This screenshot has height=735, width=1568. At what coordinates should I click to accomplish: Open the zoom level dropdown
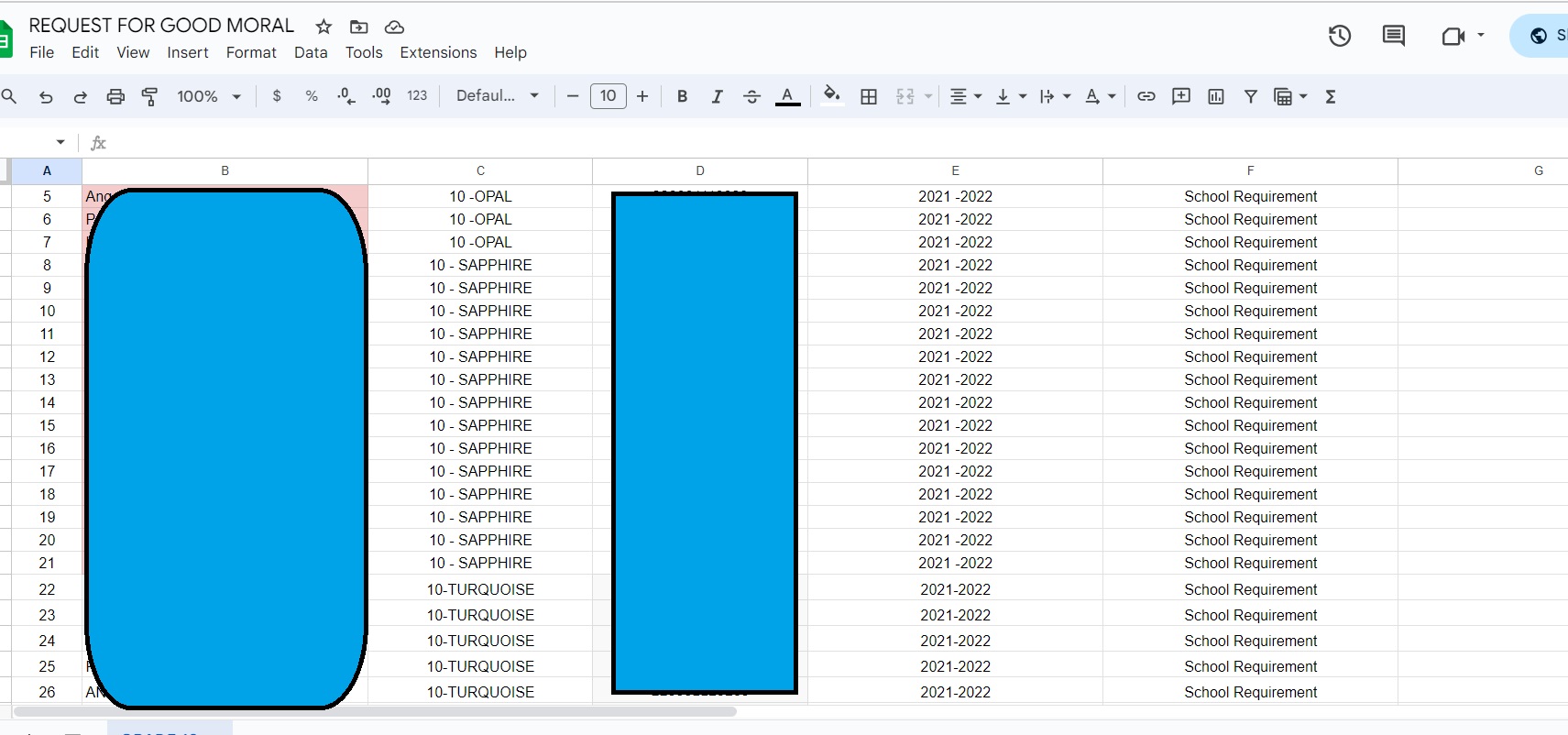(x=209, y=96)
